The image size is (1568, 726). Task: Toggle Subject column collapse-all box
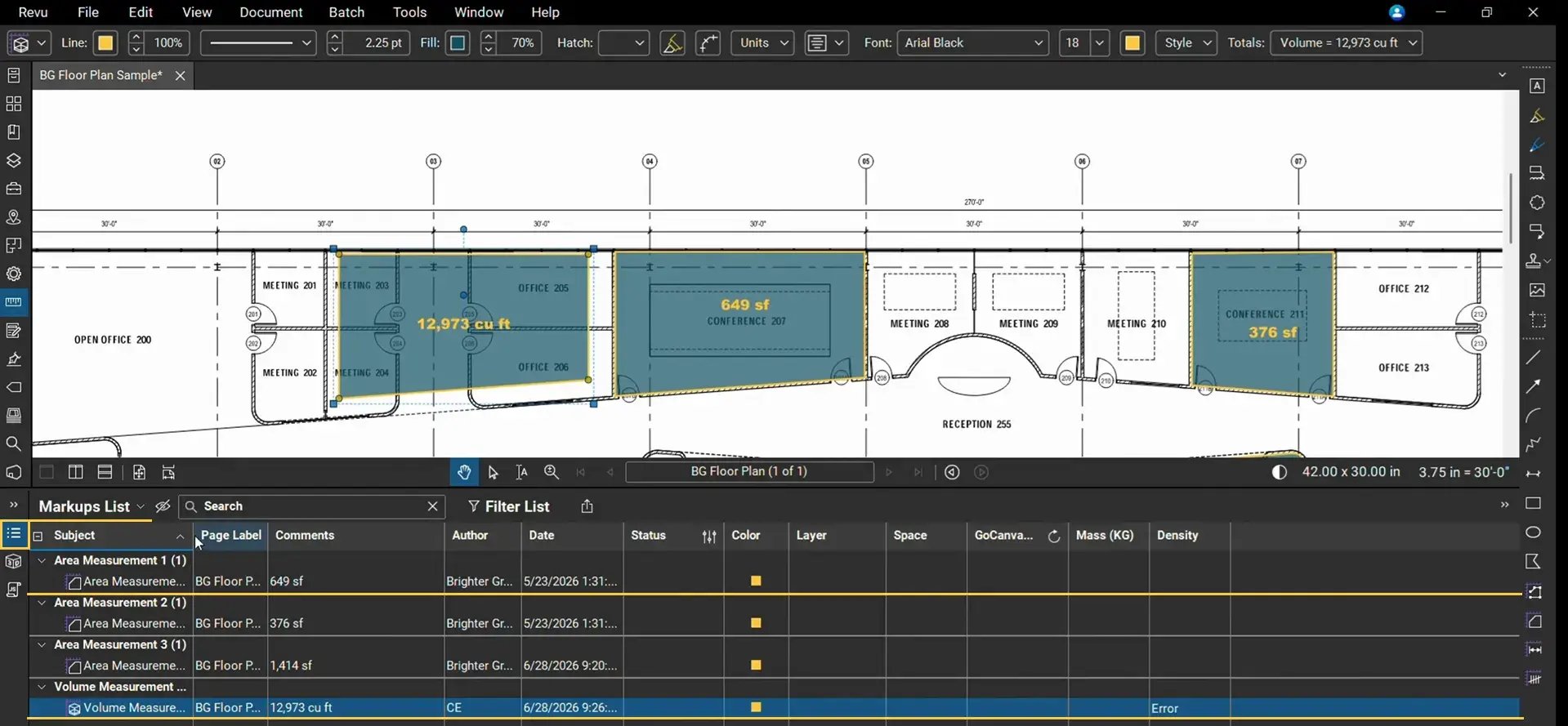click(x=38, y=537)
